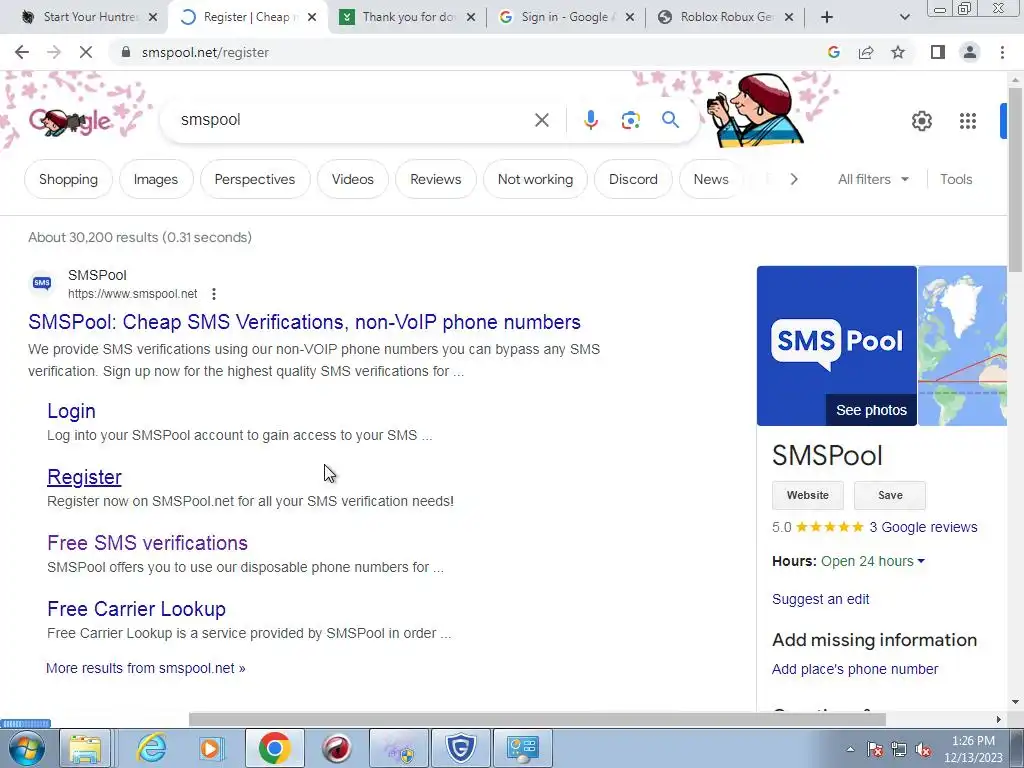This screenshot has width=1024, height=768.
Task: Select the Discord filter chip
Action: coord(633,179)
